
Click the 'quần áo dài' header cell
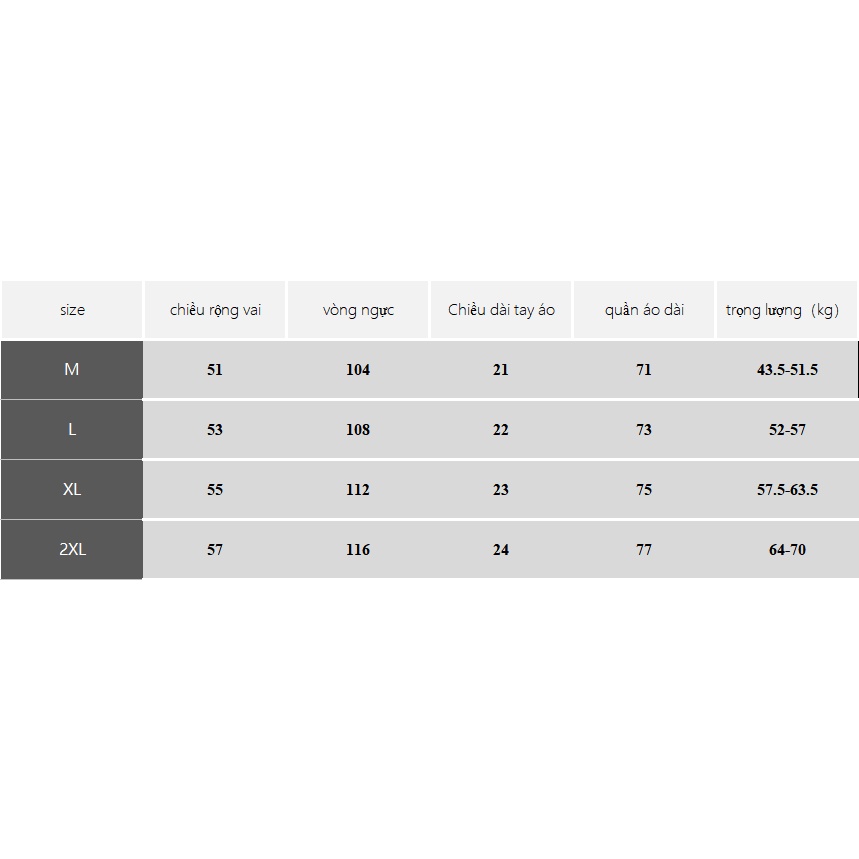pos(644,310)
